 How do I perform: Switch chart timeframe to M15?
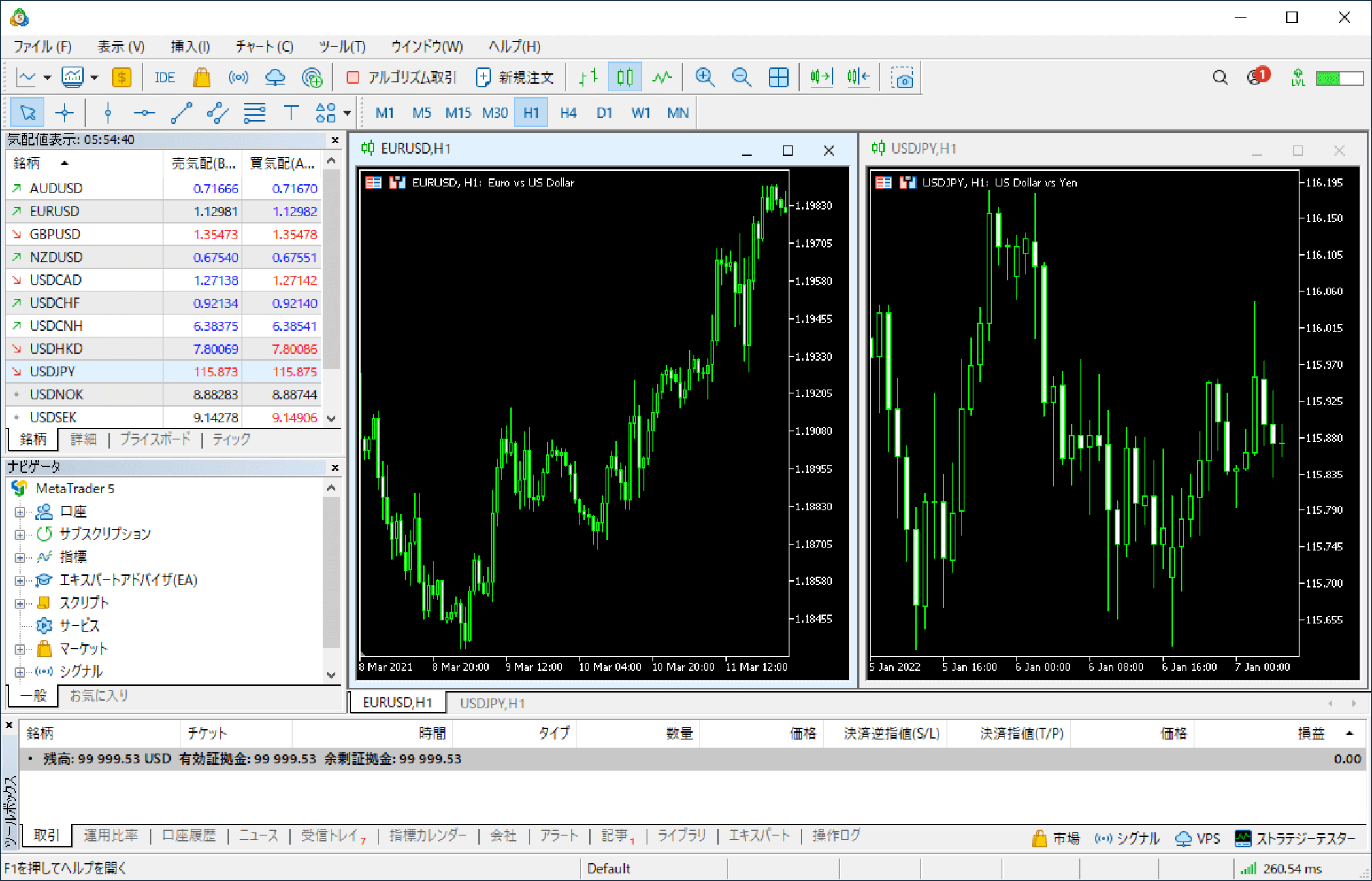coord(458,113)
